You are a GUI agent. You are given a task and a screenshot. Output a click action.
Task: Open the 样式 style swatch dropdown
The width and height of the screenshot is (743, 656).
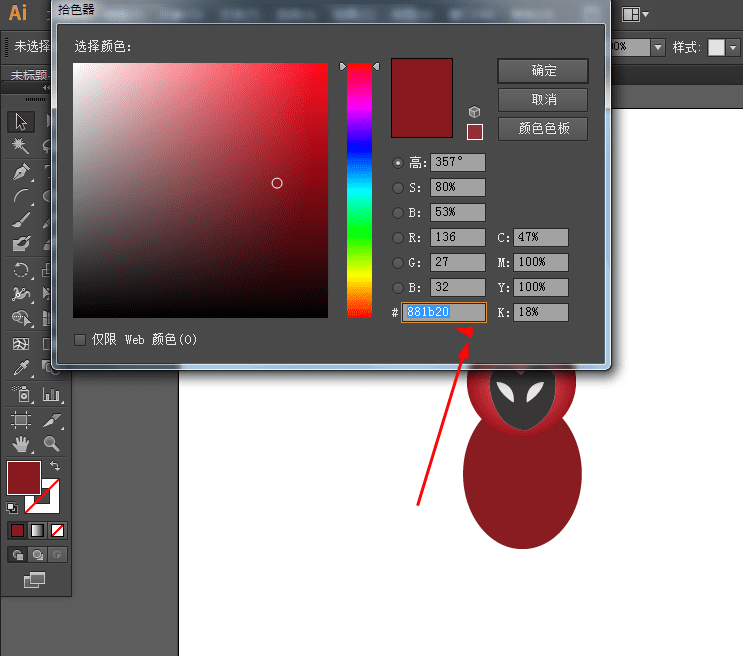(723, 47)
